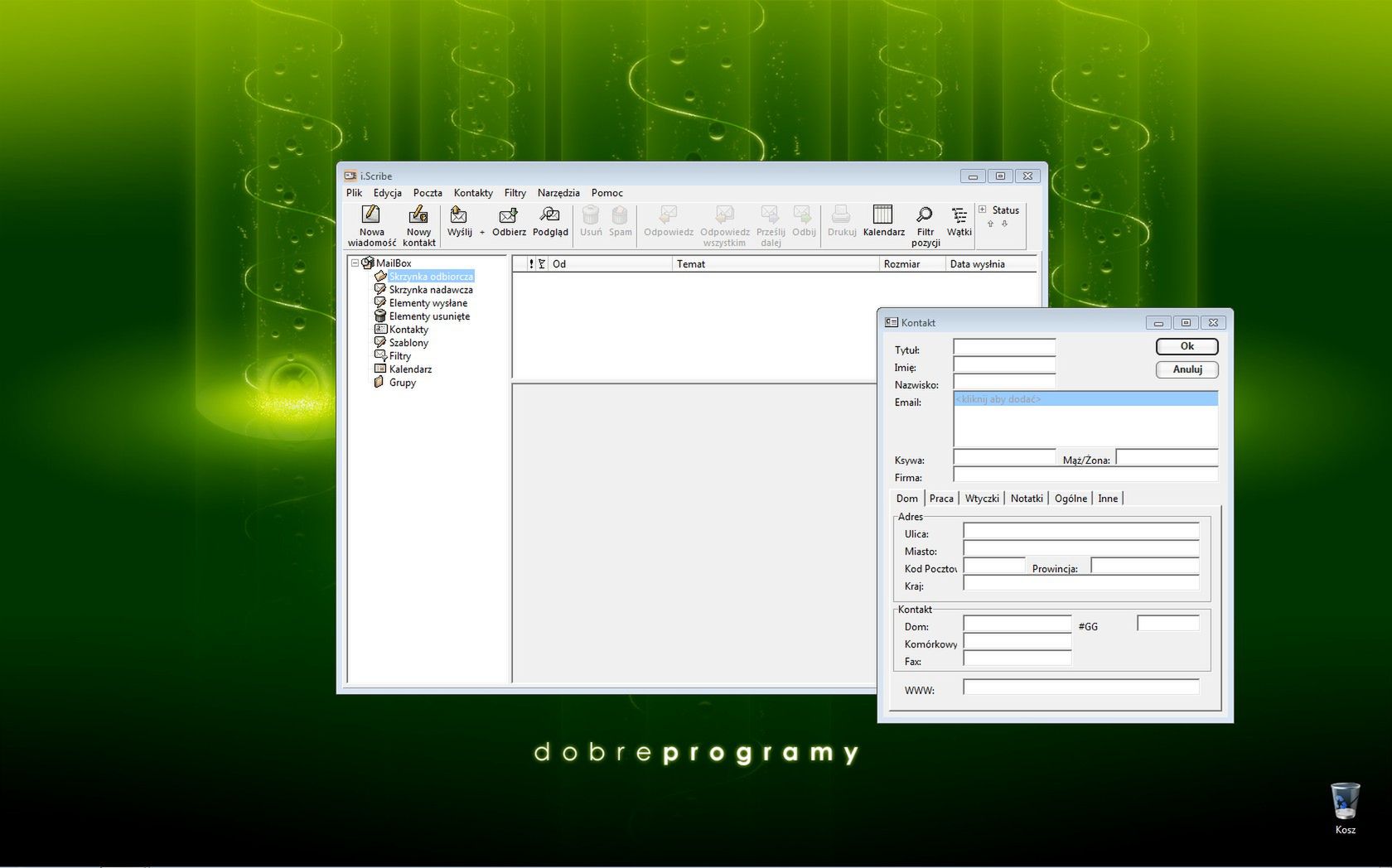Image resolution: width=1392 pixels, height=868 pixels.
Task: Toggle the Wątki threads view
Action: (959, 221)
